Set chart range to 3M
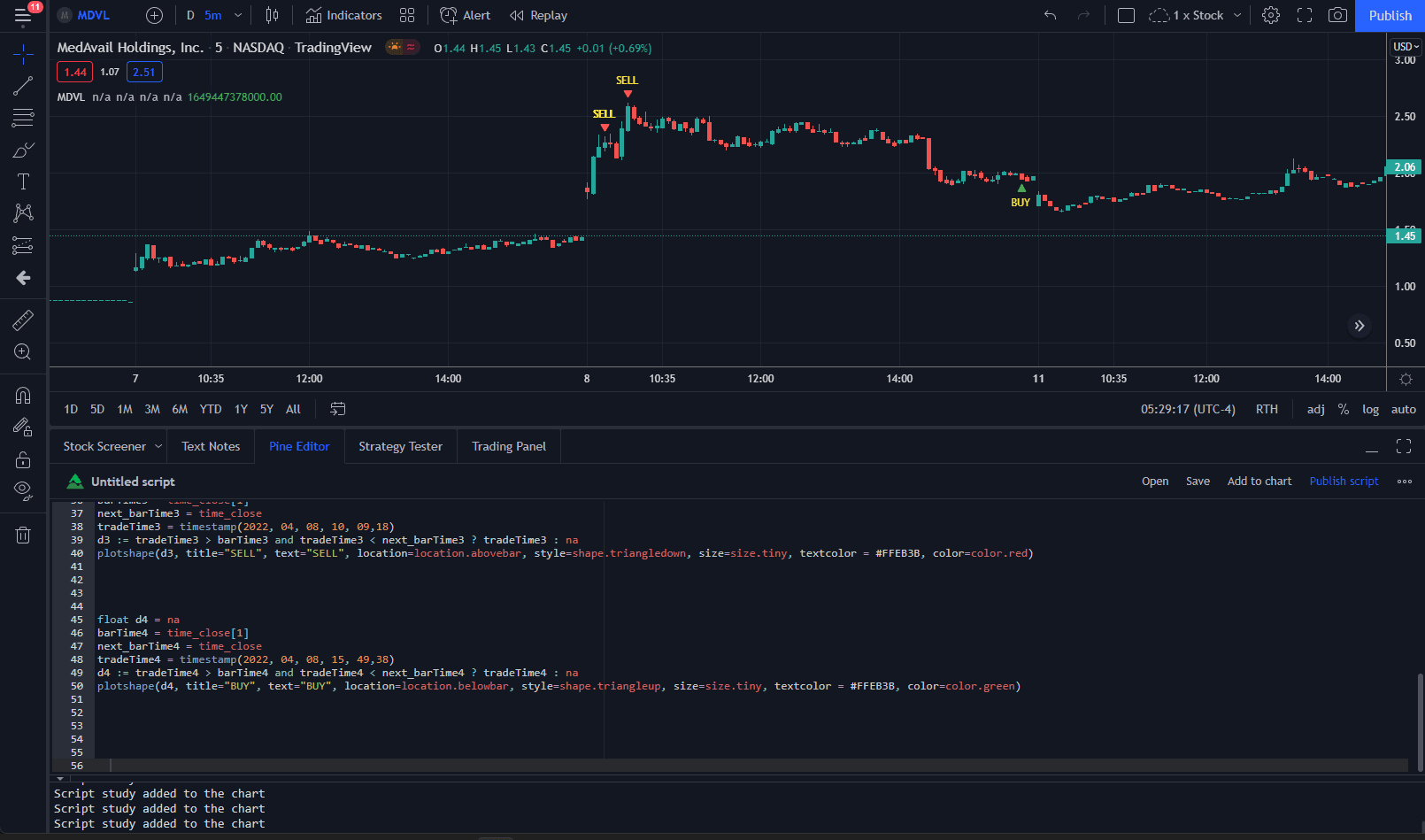Screen dimensions: 1425x840 tap(152, 410)
